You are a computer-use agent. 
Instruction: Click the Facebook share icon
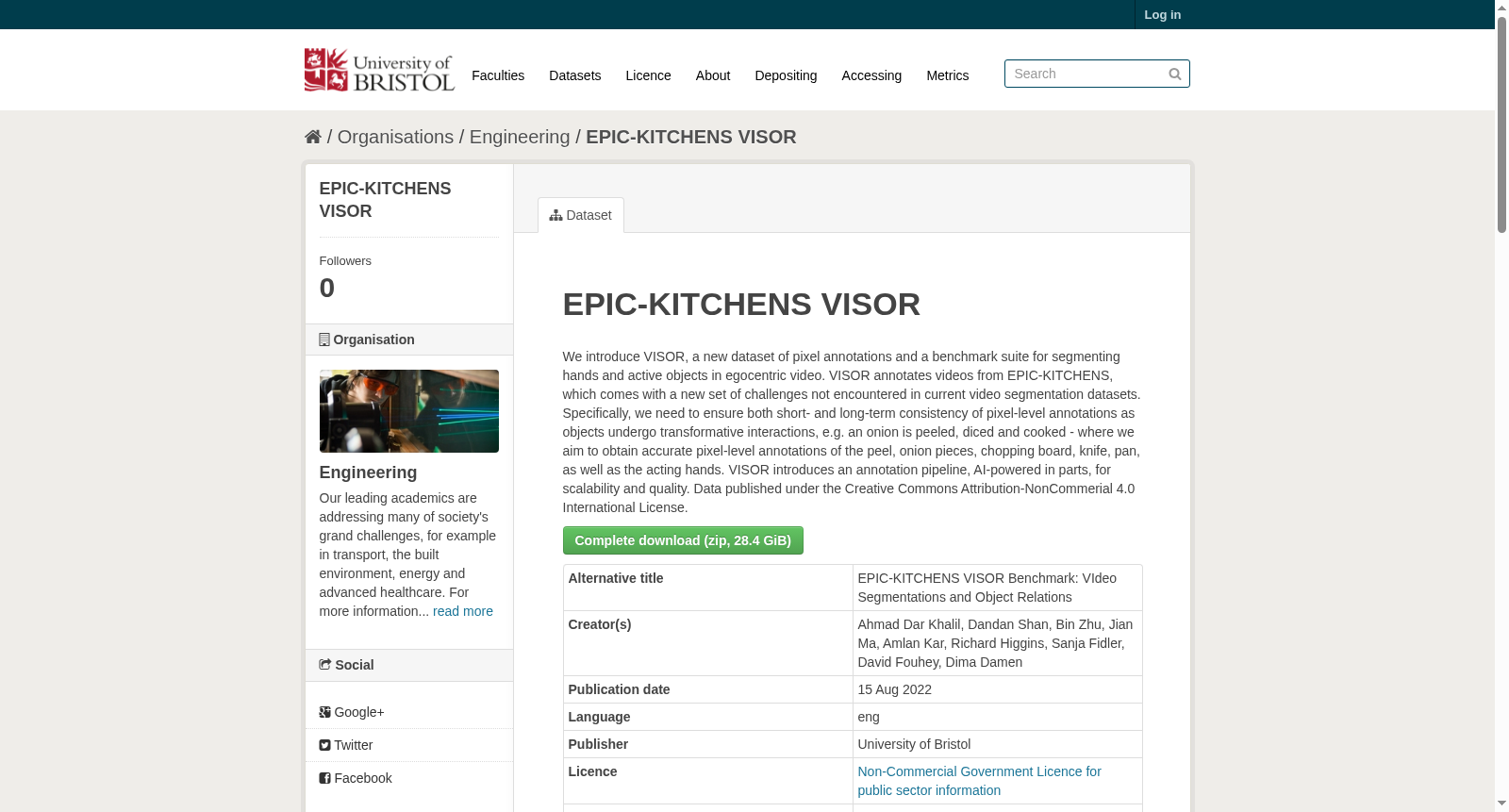pos(324,778)
